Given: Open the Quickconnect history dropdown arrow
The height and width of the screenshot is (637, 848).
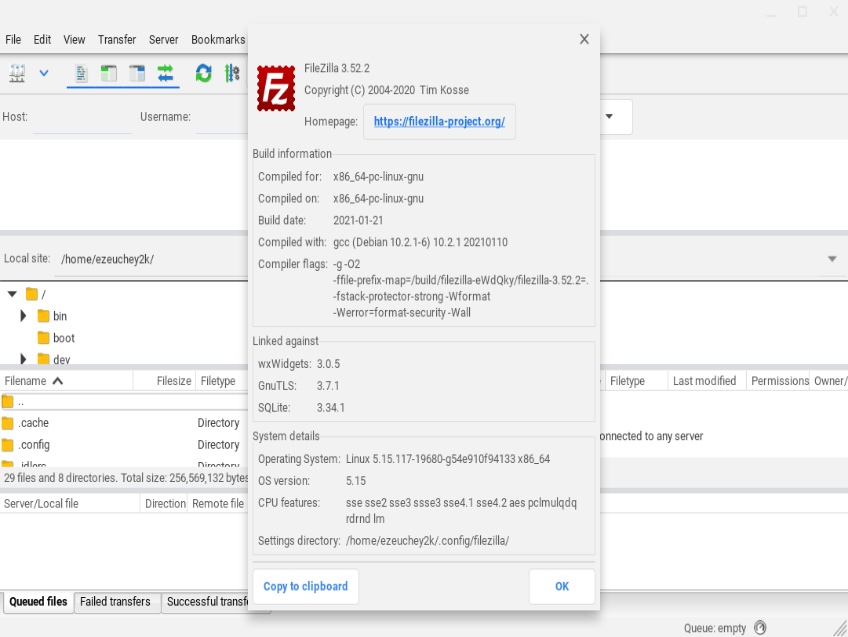Looking at the screenshot, I should coord(610,116).
